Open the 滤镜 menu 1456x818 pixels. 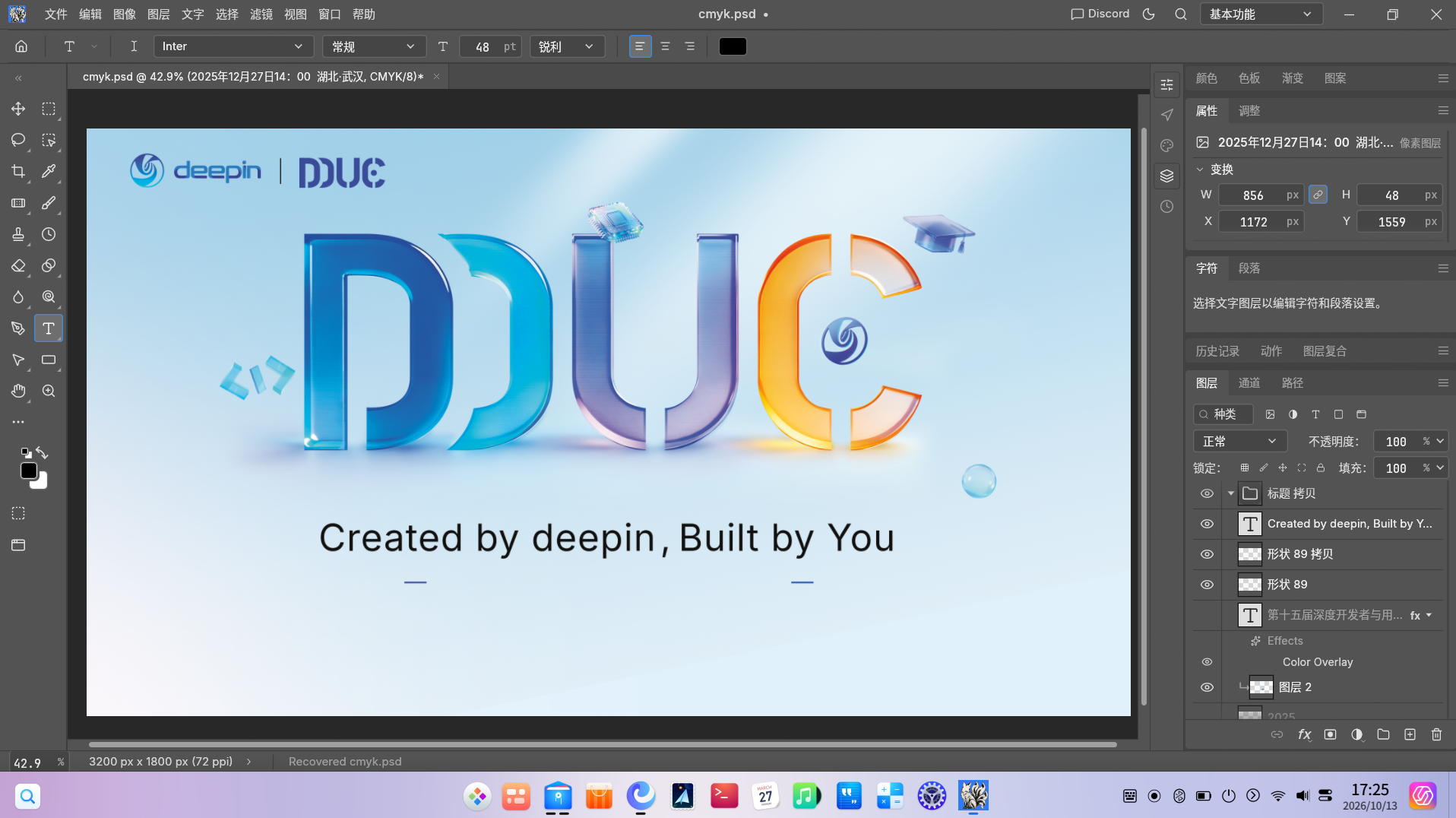[x=261, y=14]
